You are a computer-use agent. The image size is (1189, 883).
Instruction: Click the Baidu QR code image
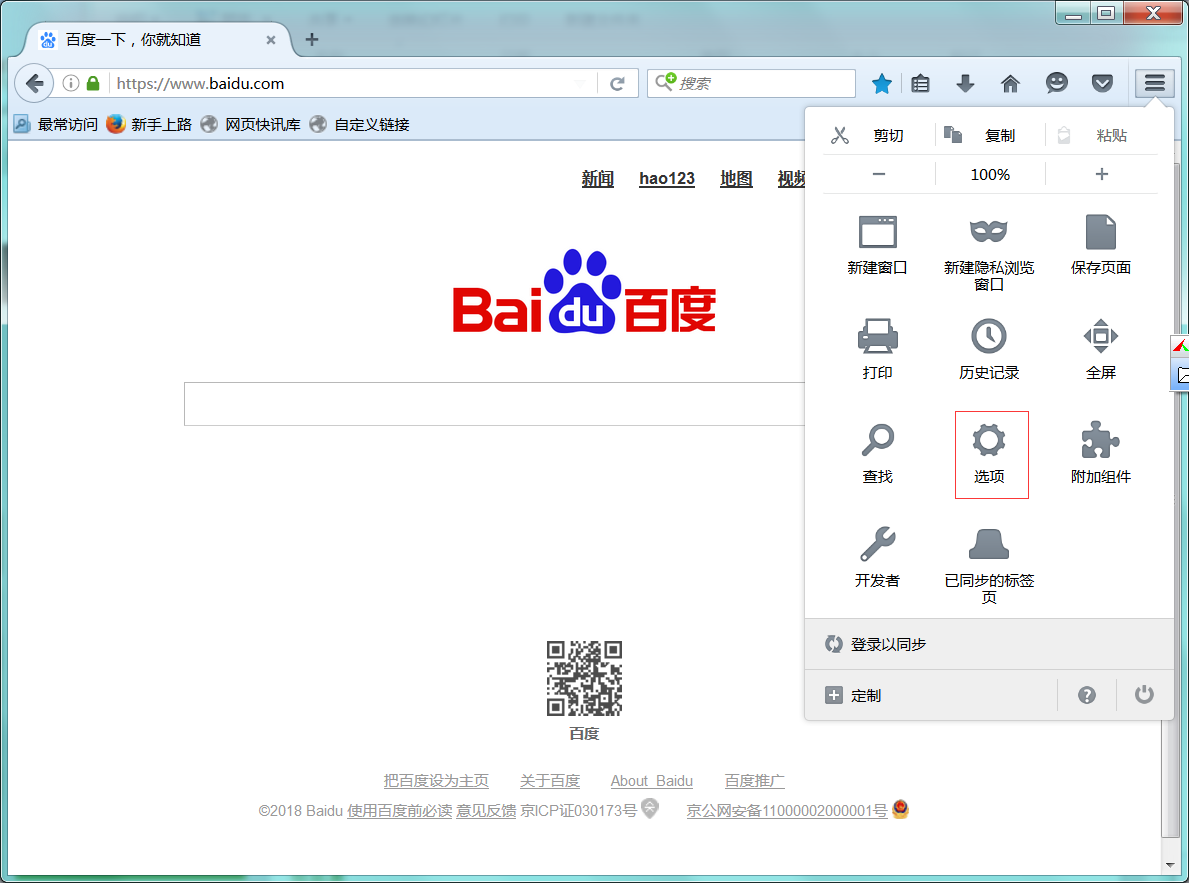(584, 678)
